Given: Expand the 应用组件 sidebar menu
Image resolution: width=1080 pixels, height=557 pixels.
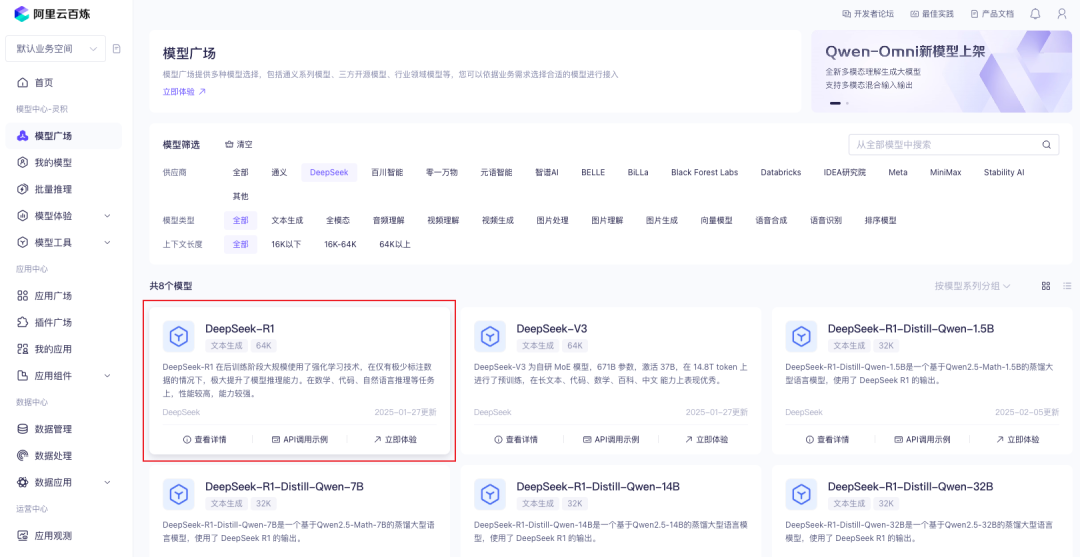Looking at the screenshot, I should [107, 376].
